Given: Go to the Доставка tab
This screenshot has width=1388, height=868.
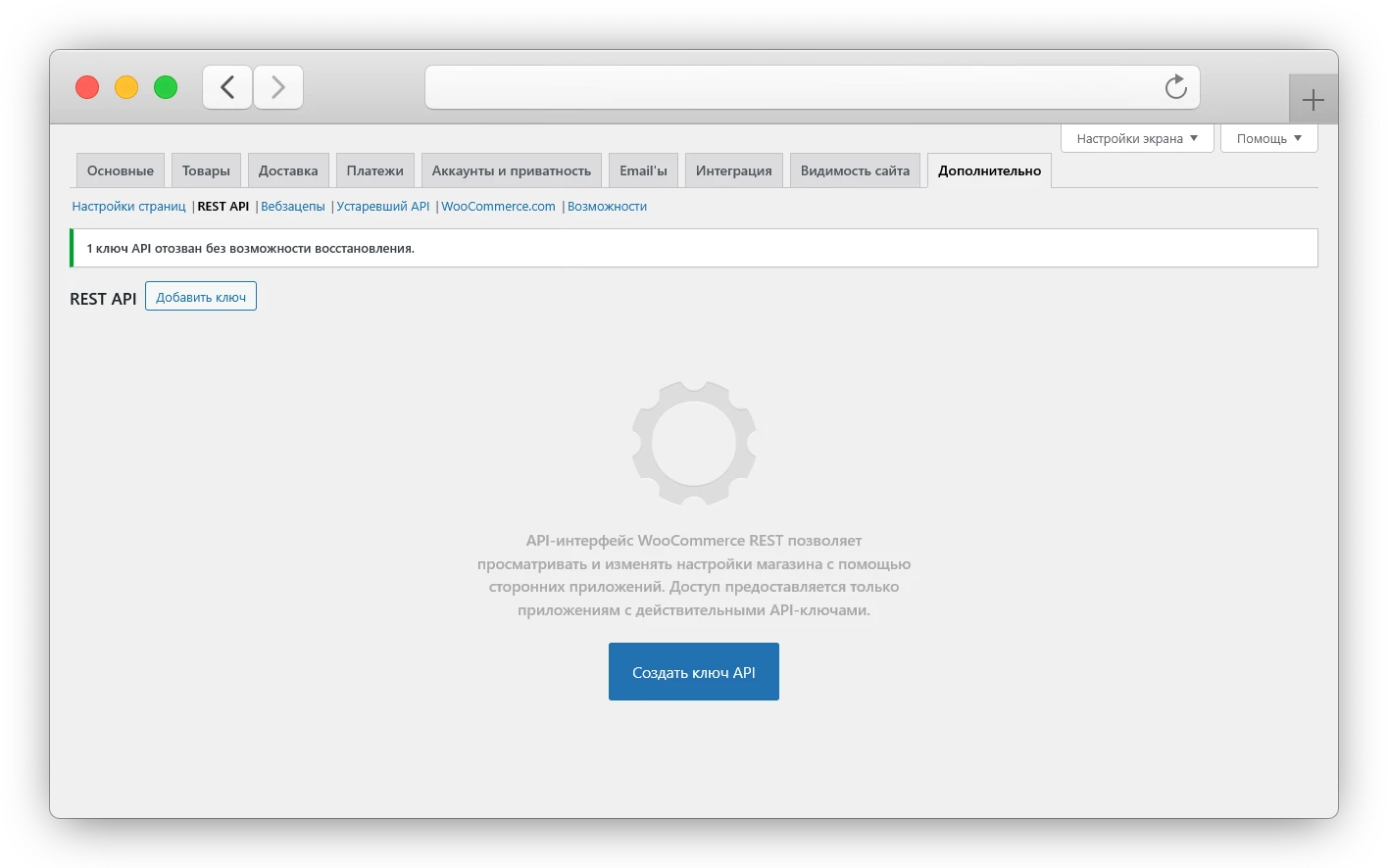Looking at the screenshot, I should pyautogui.click(x=288, y=170).
